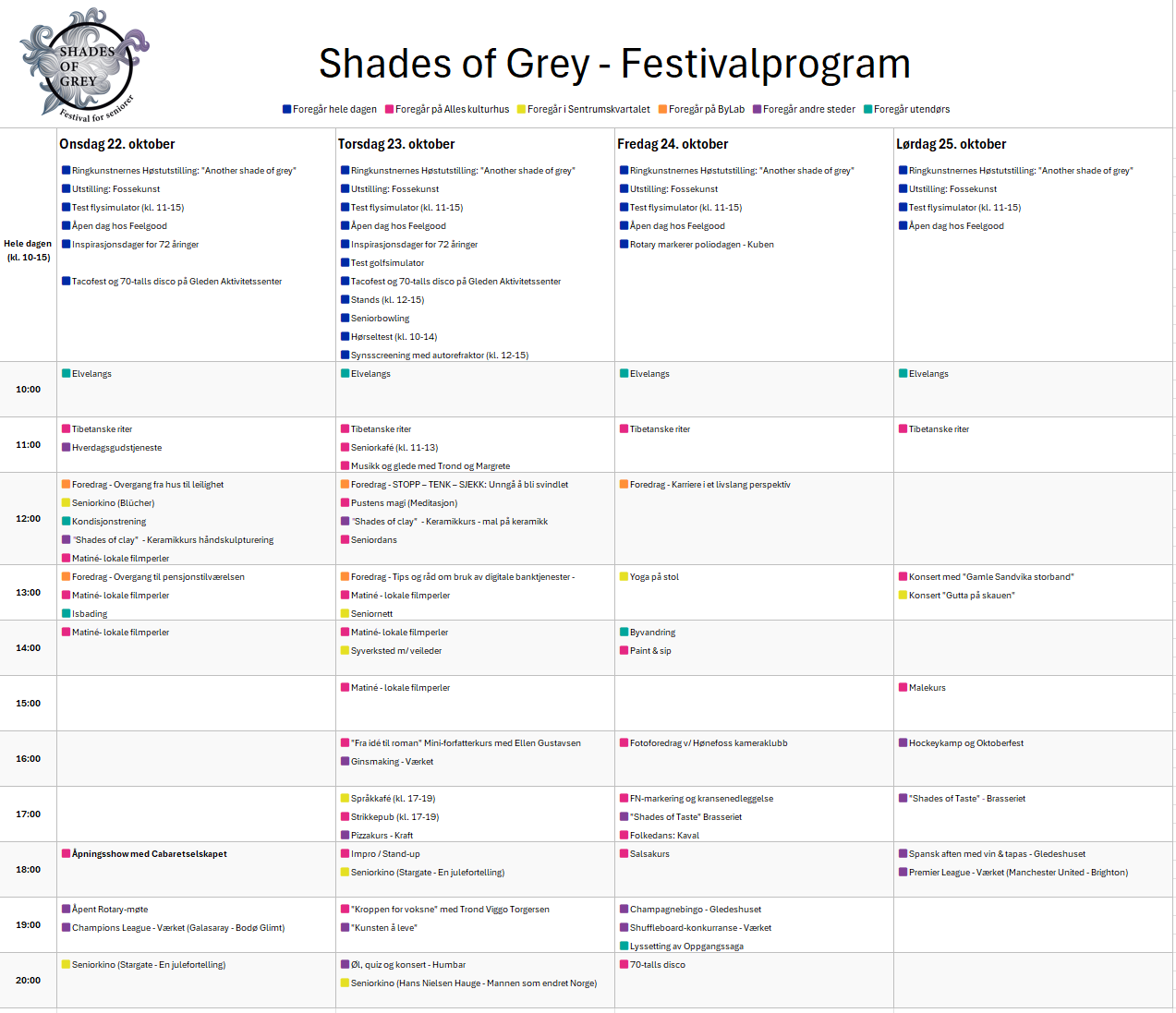Choose the "Lørdag 25. oktober" heading
This screenshot has height=1013, width=1176.
click(x=951, y=144)
